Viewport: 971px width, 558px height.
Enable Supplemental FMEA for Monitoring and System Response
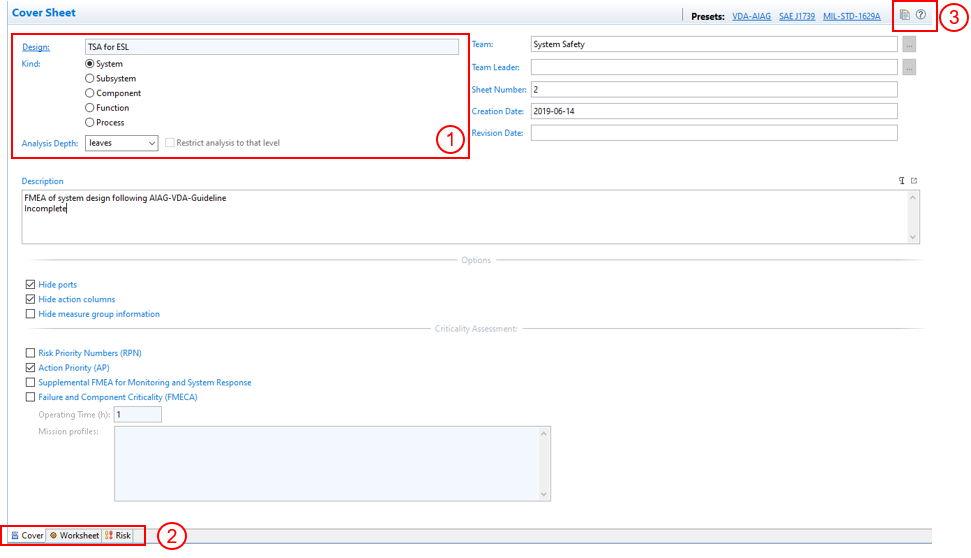click(x=30, y=383)
